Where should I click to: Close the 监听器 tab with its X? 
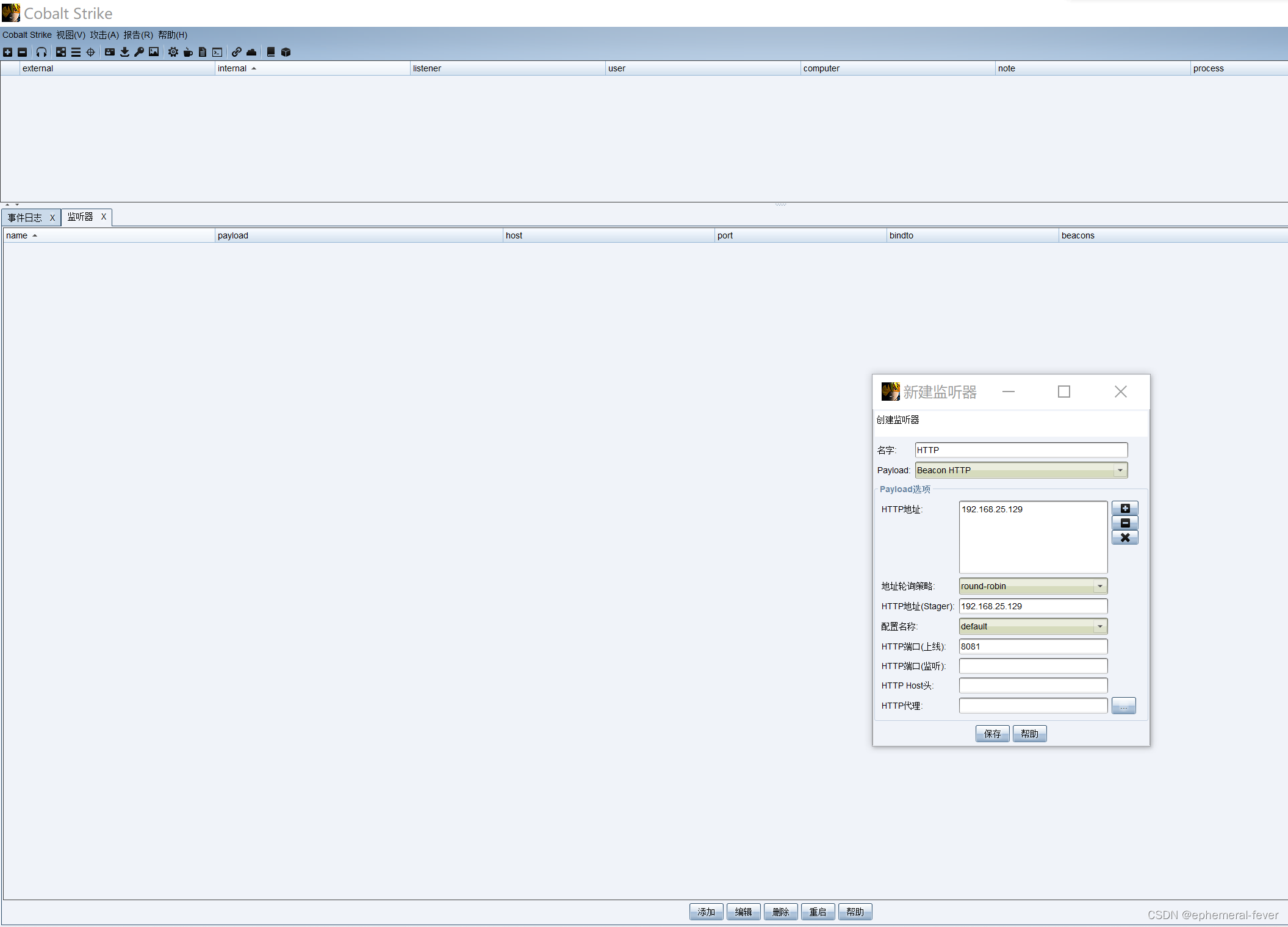coord(104,217)
